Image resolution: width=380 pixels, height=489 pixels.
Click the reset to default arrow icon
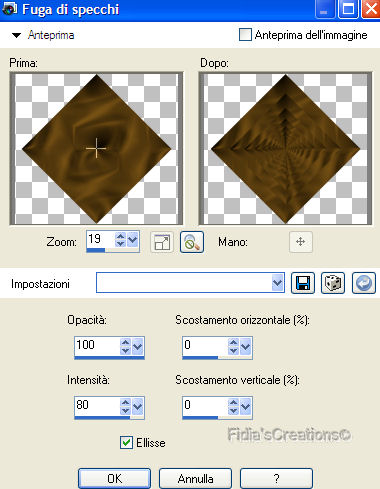[x=364, y=283]
